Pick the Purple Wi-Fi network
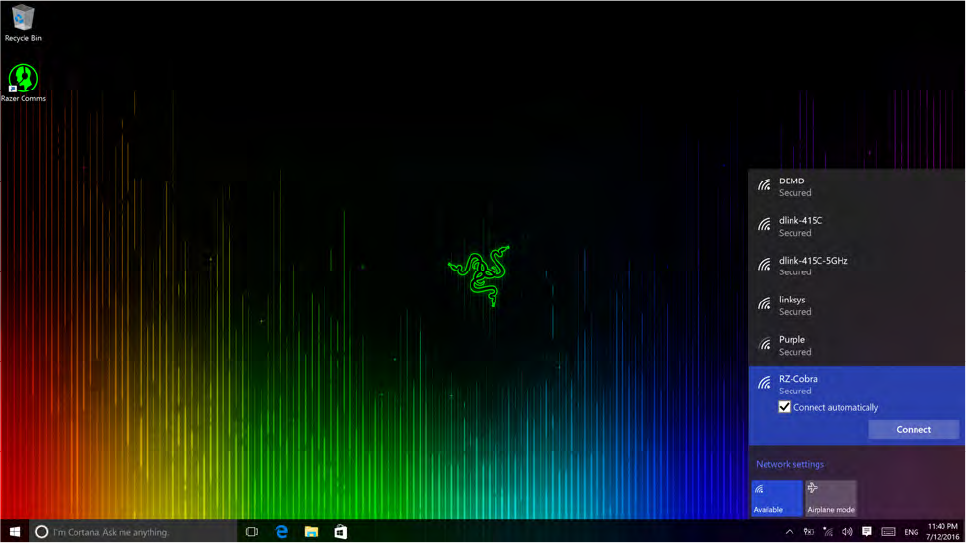 [x=856, y=345]
